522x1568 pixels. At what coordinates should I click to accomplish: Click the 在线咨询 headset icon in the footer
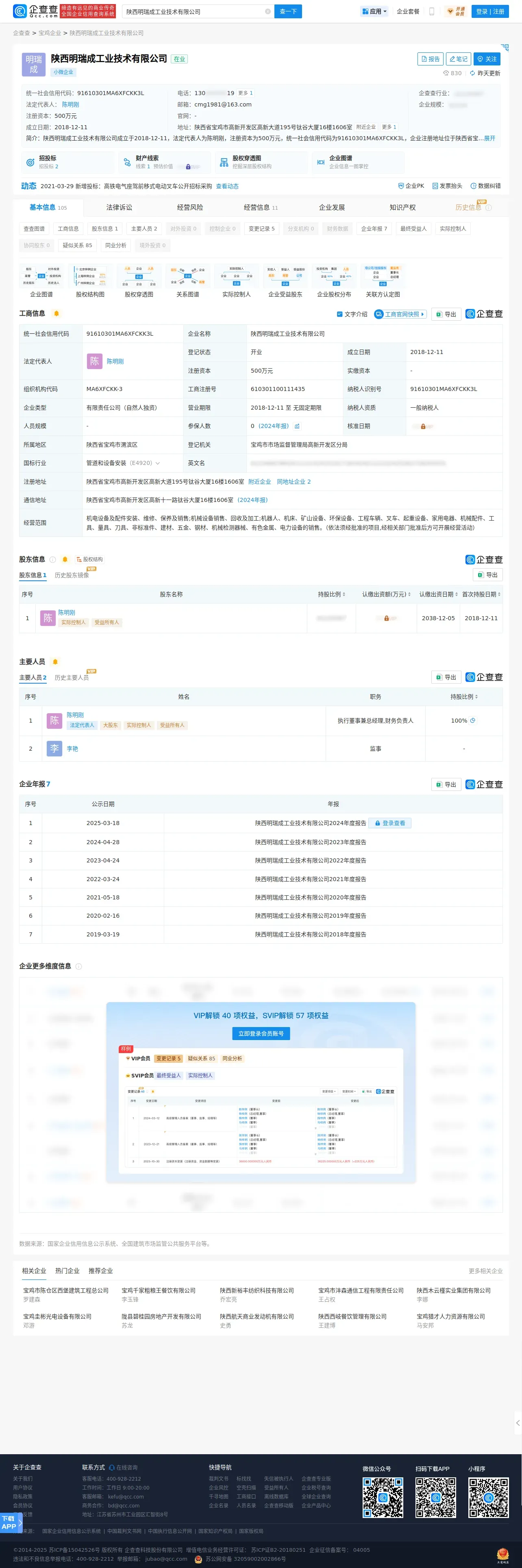(111, 1468)
